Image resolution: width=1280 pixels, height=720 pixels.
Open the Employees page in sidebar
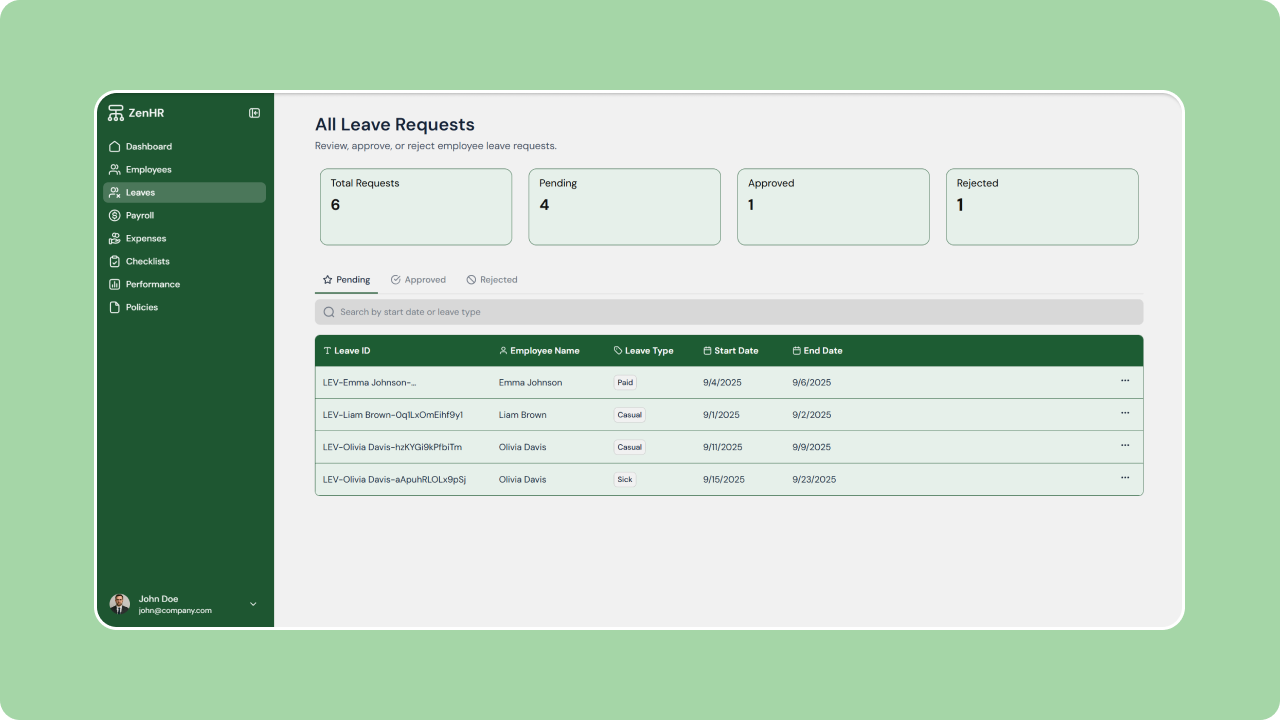pos(184,169)
